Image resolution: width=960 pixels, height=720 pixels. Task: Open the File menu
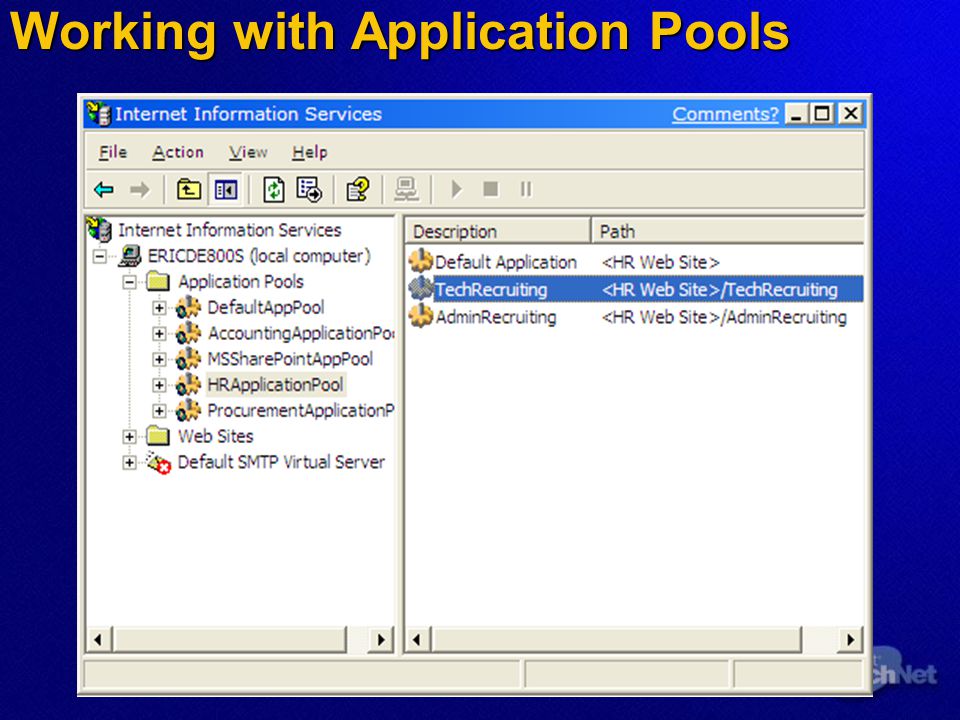coord(113,152)
